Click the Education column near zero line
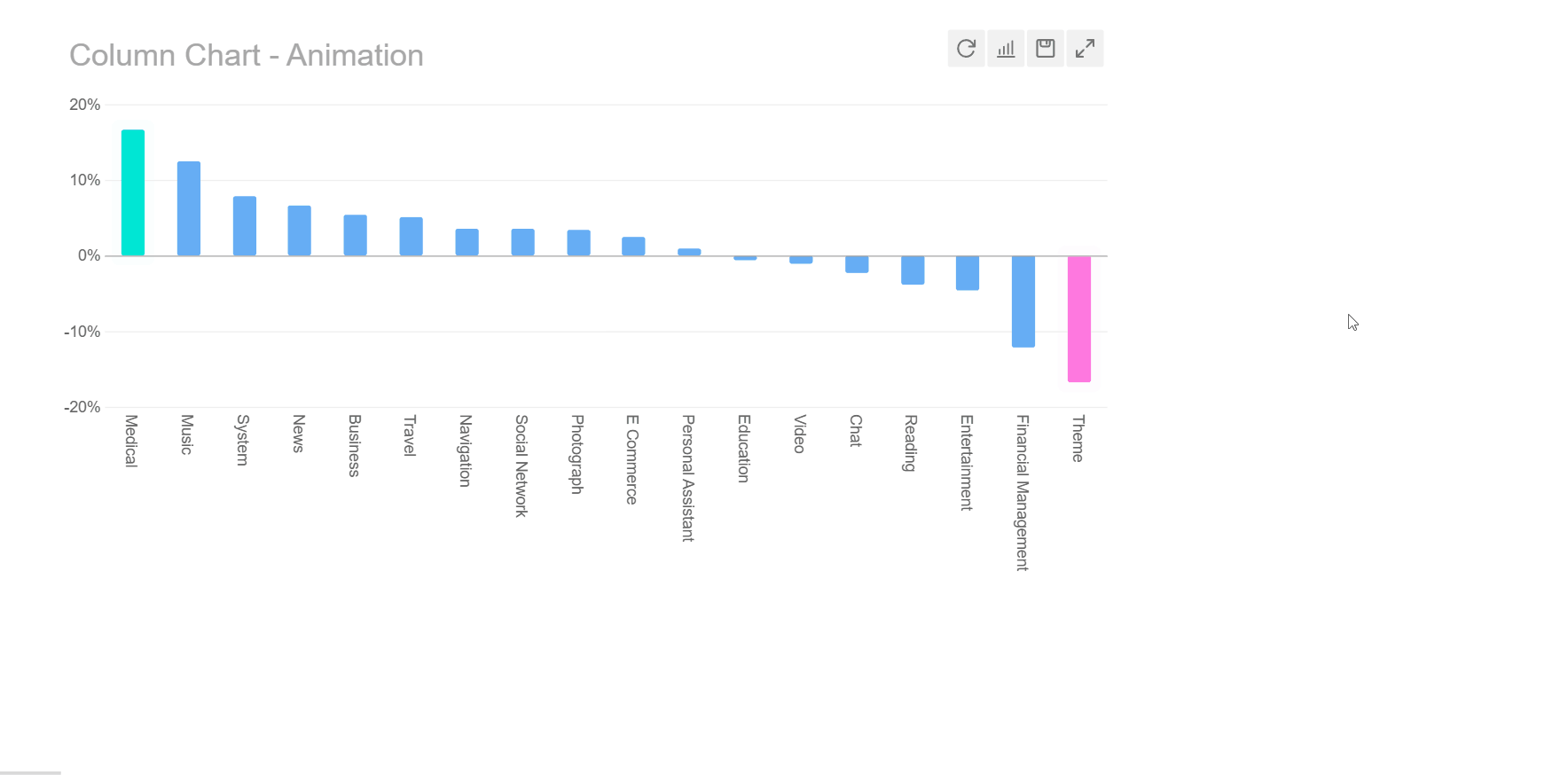1568x775 pixels. point(743,259)
